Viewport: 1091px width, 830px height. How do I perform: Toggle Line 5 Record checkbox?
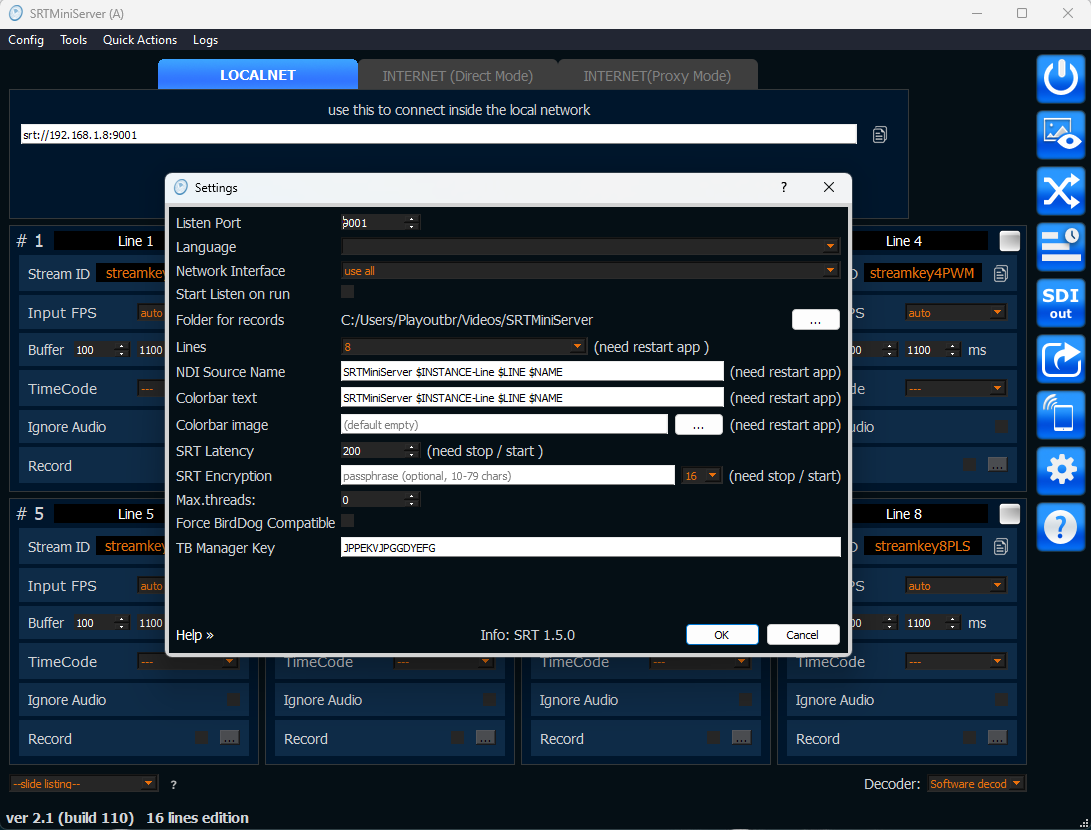[x=201, y=737]
